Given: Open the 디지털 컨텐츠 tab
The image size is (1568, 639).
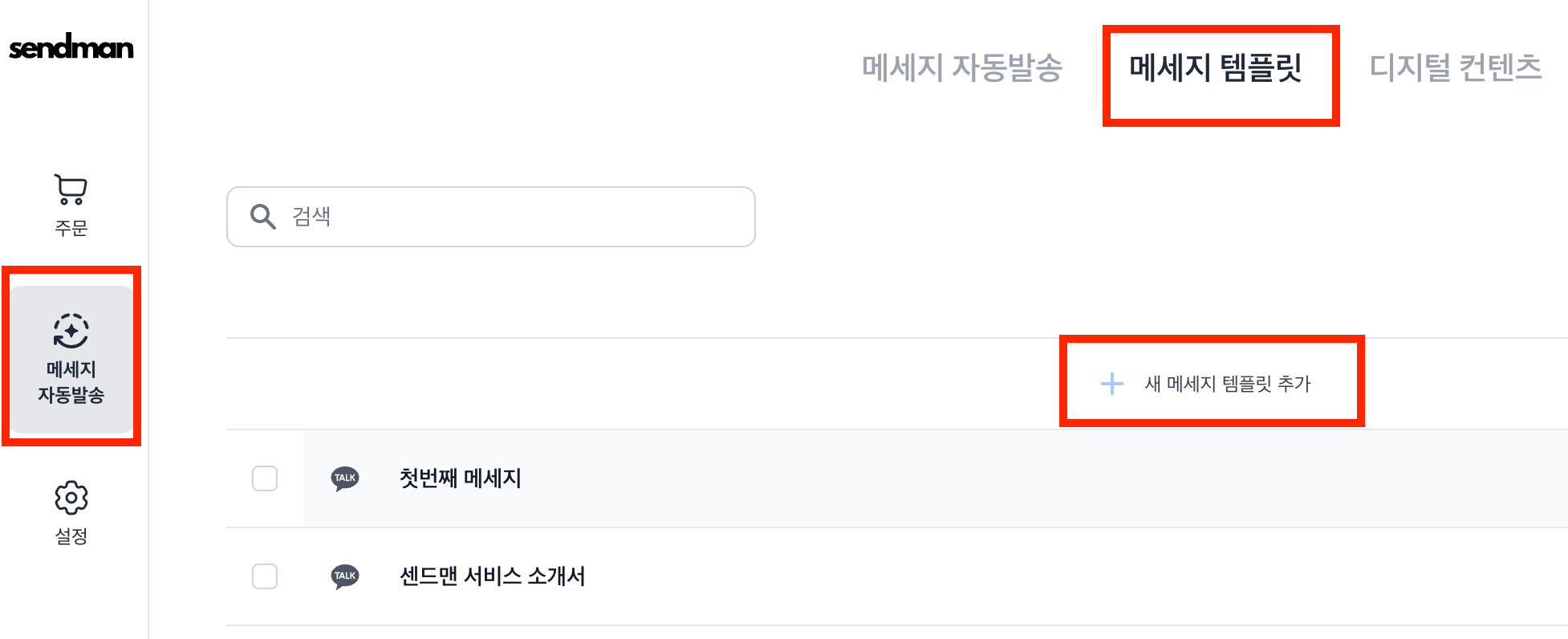Looking at the screenshot, I should [1455, 67].
